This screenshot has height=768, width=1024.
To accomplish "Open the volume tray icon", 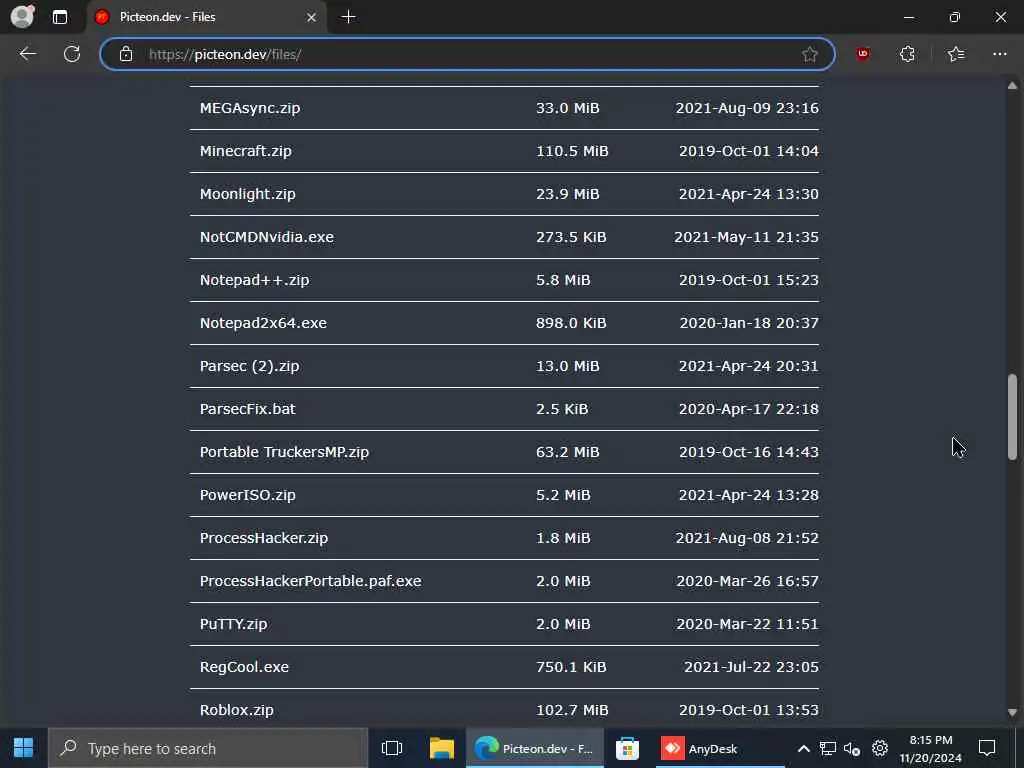I will coord(852,748).
